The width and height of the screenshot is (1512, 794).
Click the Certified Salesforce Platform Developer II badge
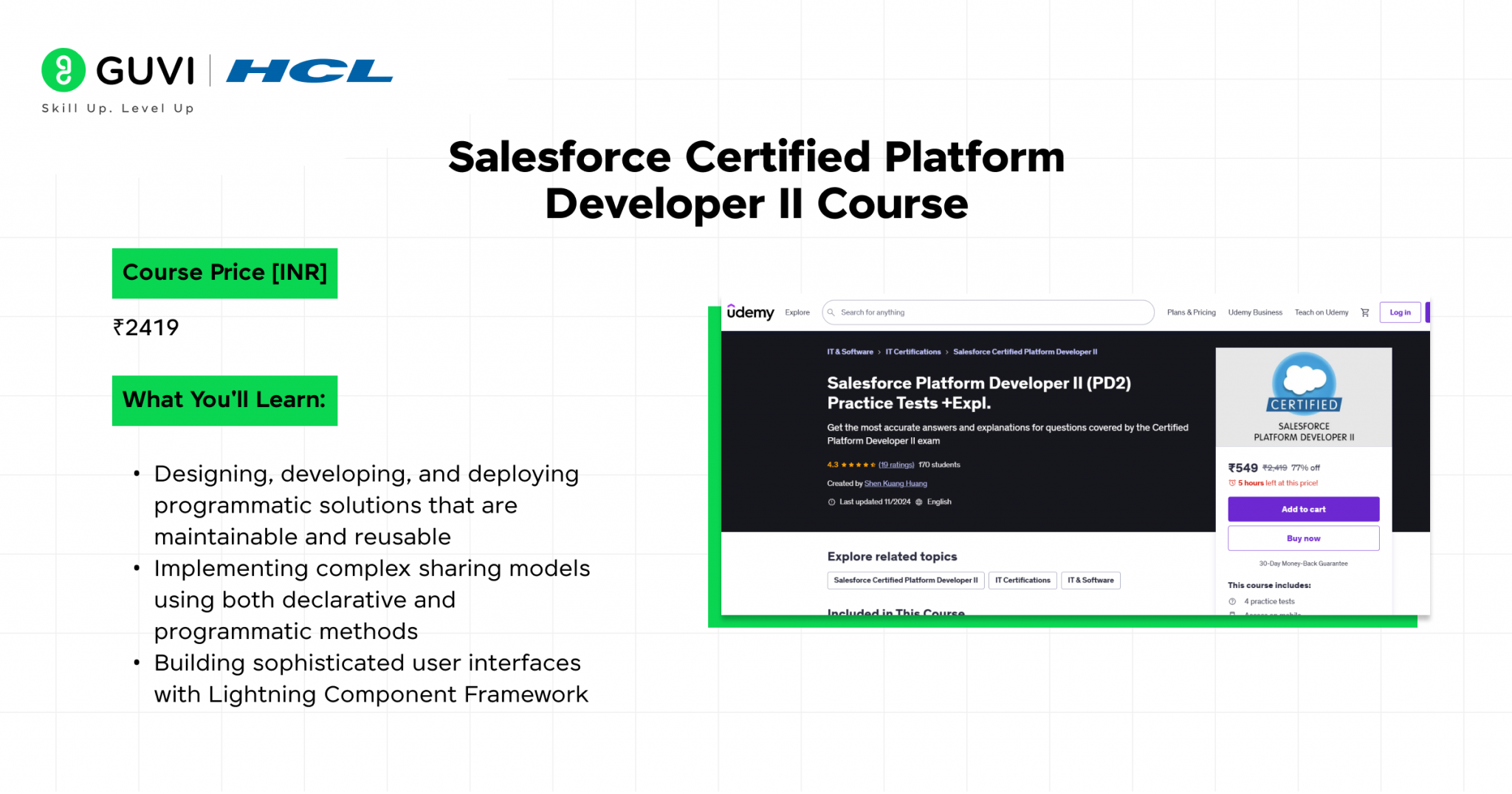1304,385
